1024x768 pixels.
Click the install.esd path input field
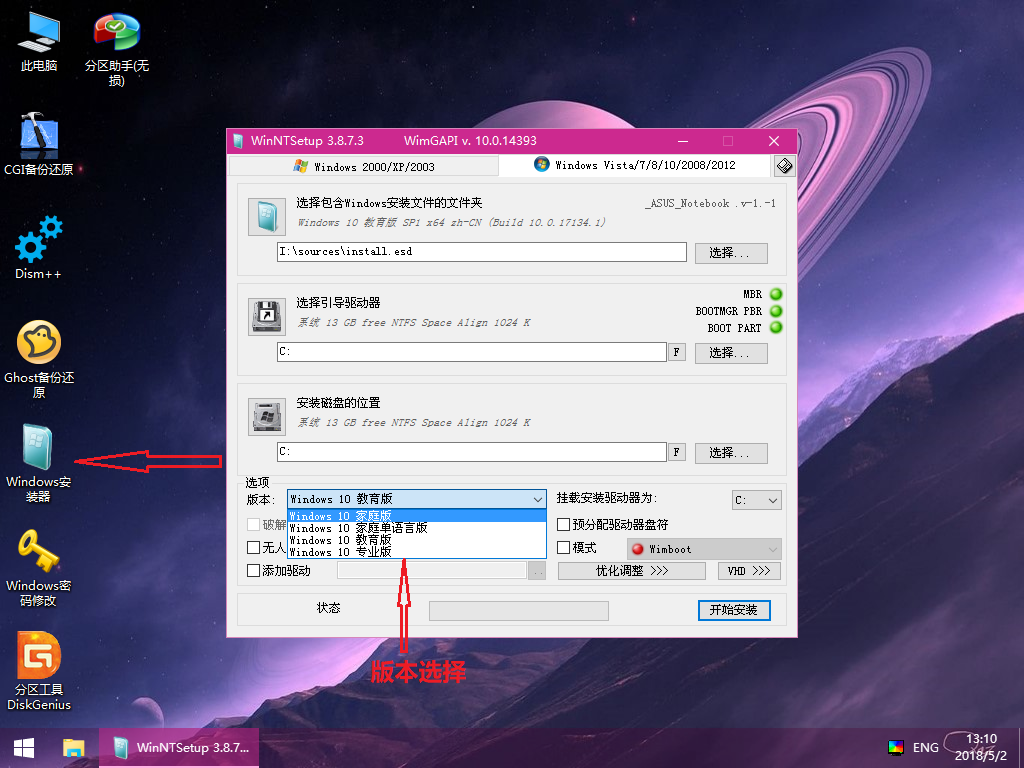480,252
